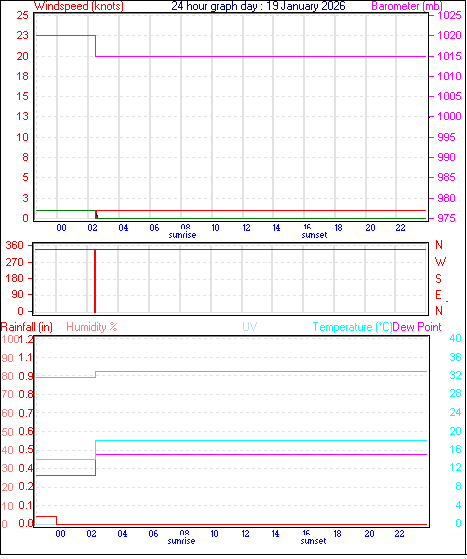This screenshot has height=559, width=467.
Task: Click the 'sunset' label under the windspeed graph
Action: pyautogui.click(x=314, y=235)
